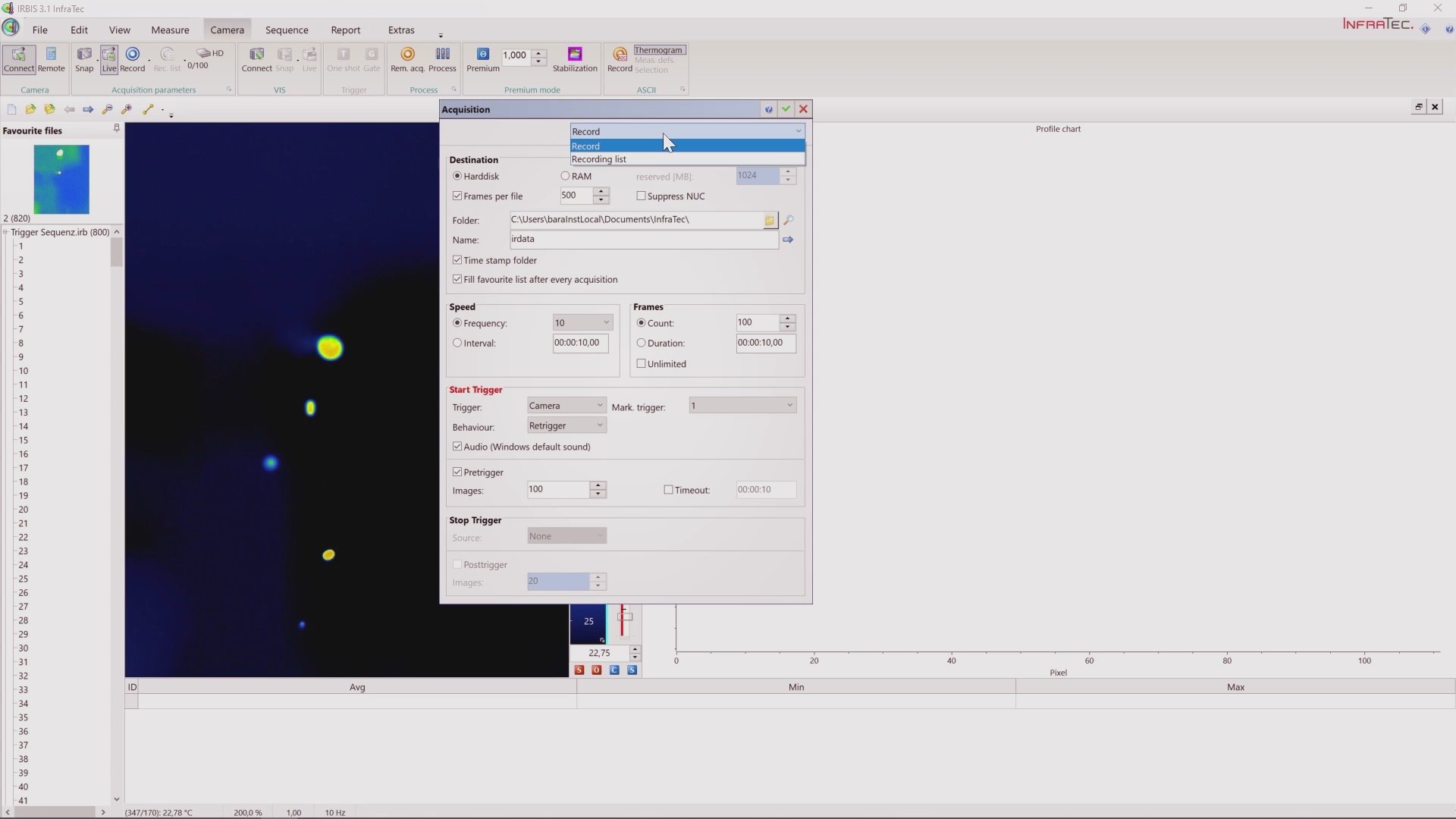Confirm Acquisition dialog with green checkmark
The height and width of the screenshot is (819, 1456).
[786, 109]
